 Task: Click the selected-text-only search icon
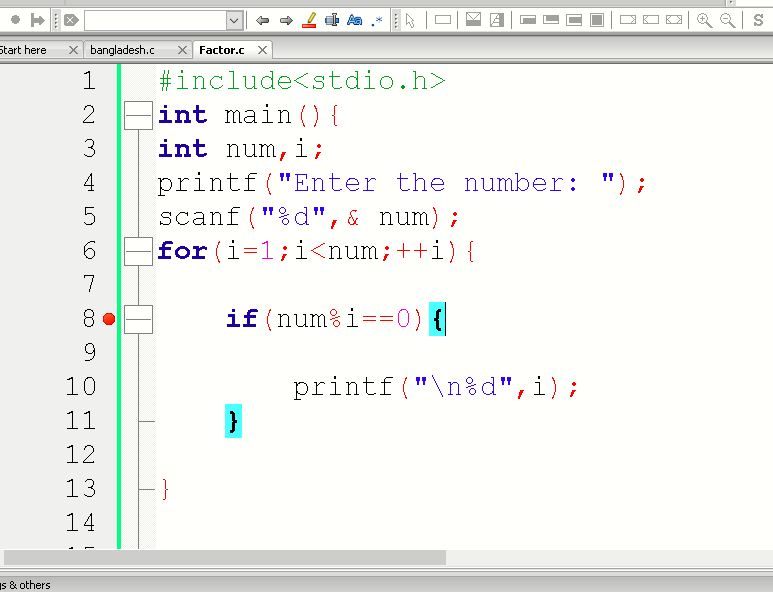point(332,20)
